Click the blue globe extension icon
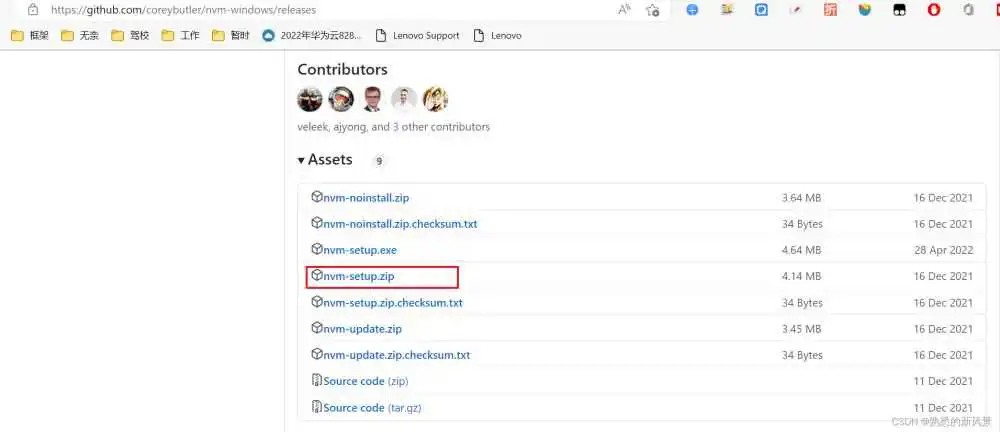The height and width of the screenshot is (432, 1000). [x=692, y=10]
